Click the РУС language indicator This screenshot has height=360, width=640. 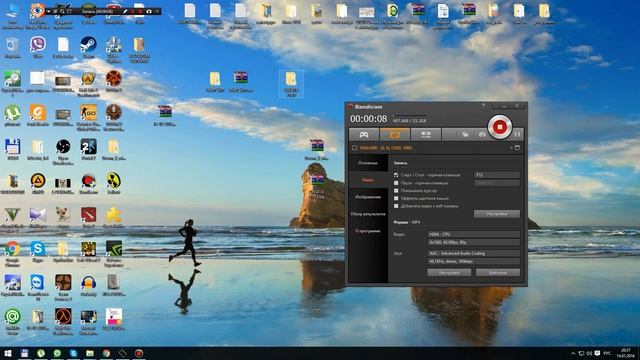pos(607,353)
